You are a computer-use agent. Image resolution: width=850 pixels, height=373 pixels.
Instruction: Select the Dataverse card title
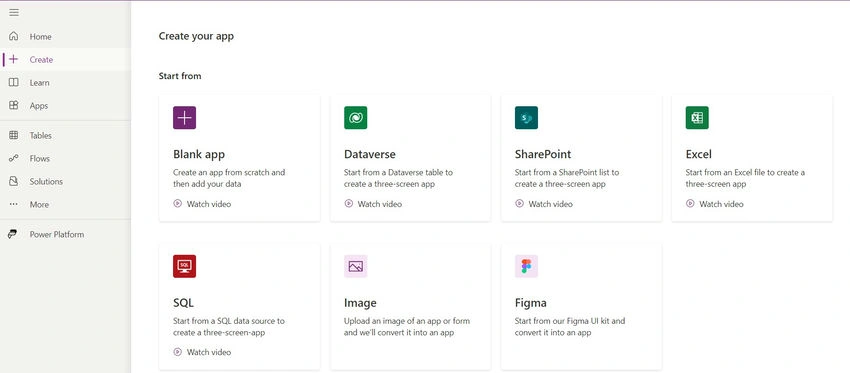(370, 154)
